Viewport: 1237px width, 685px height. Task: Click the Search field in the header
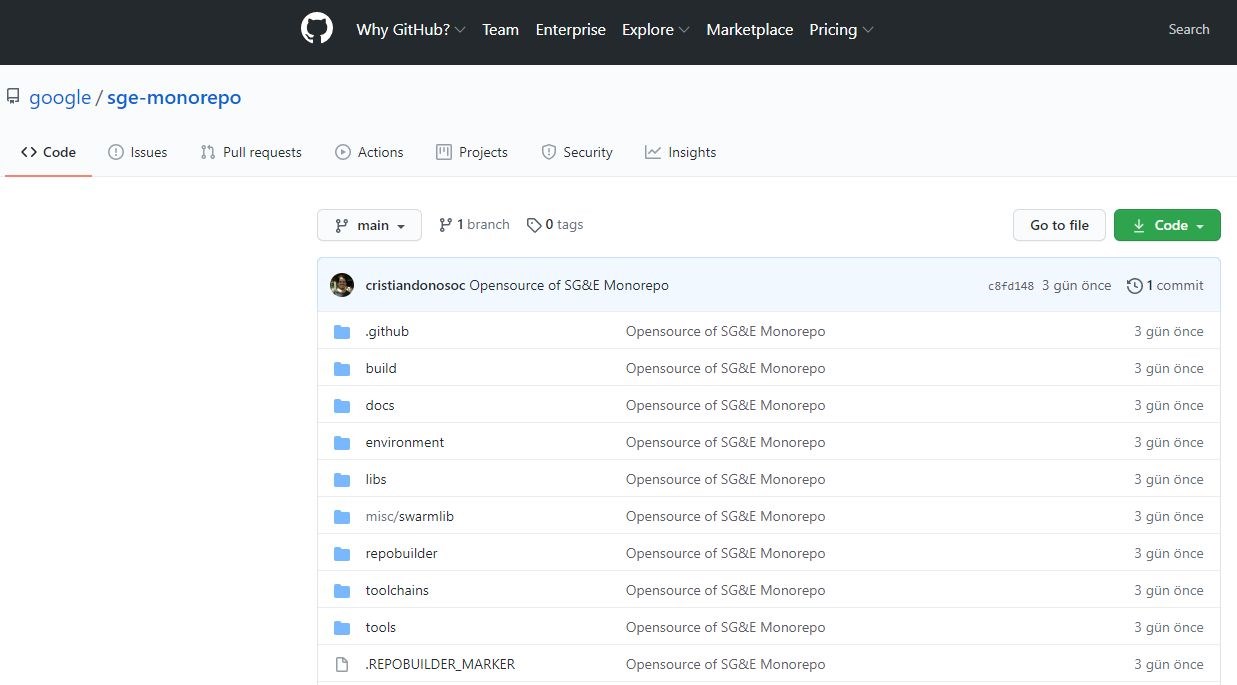(x=1189, y=29)
